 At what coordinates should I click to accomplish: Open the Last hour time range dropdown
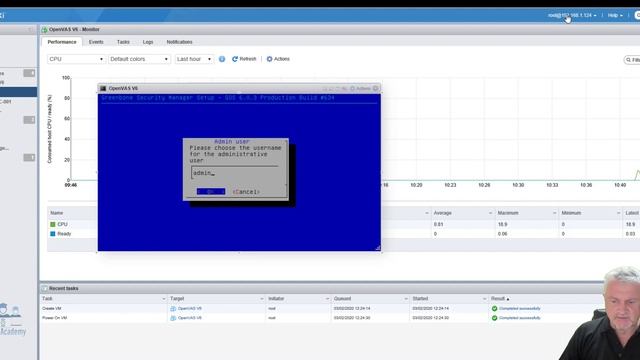tap(194, 59)
